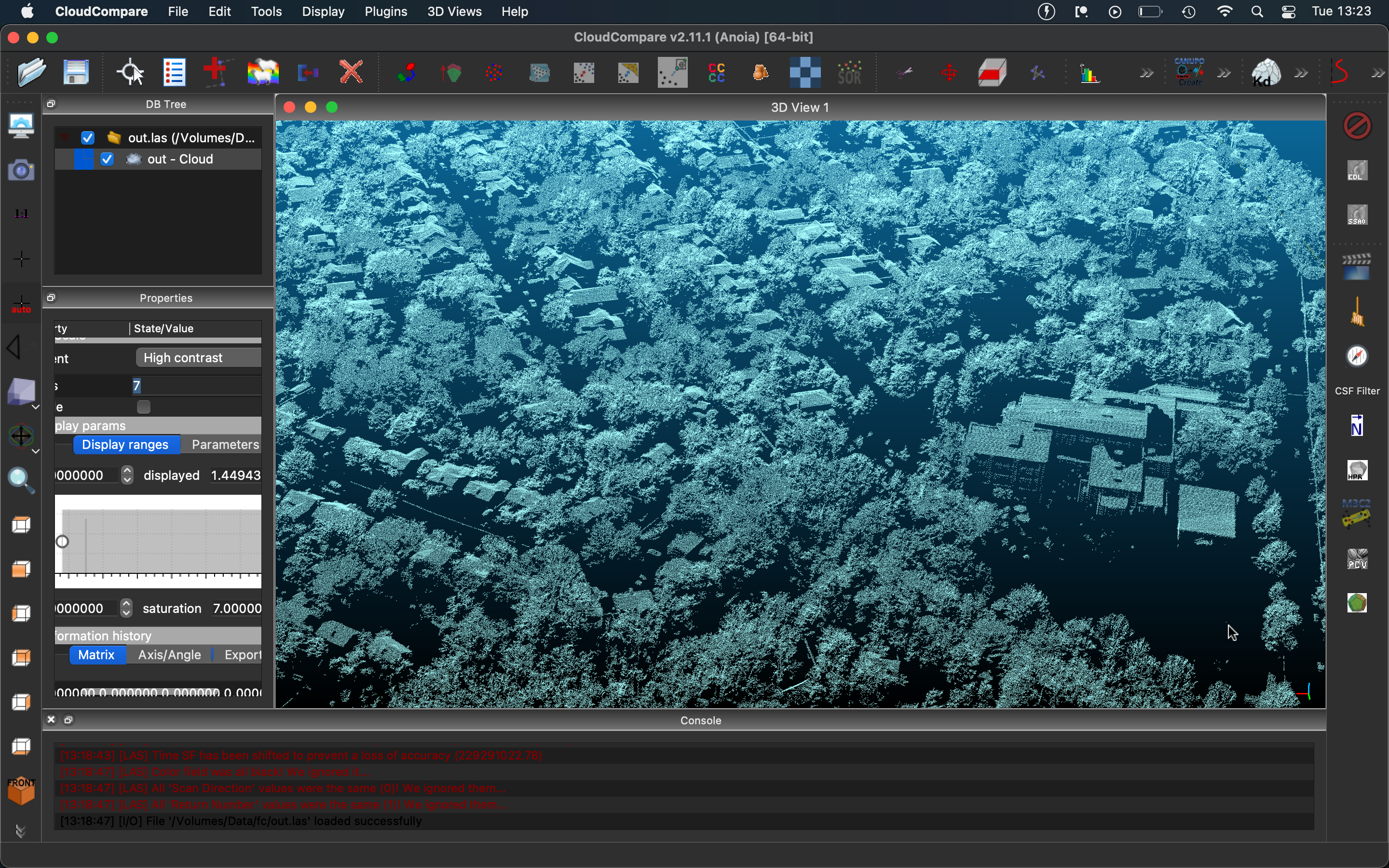Open the High contrast color scale dropdown
The image size is (1389, 868).
point(198,358)
